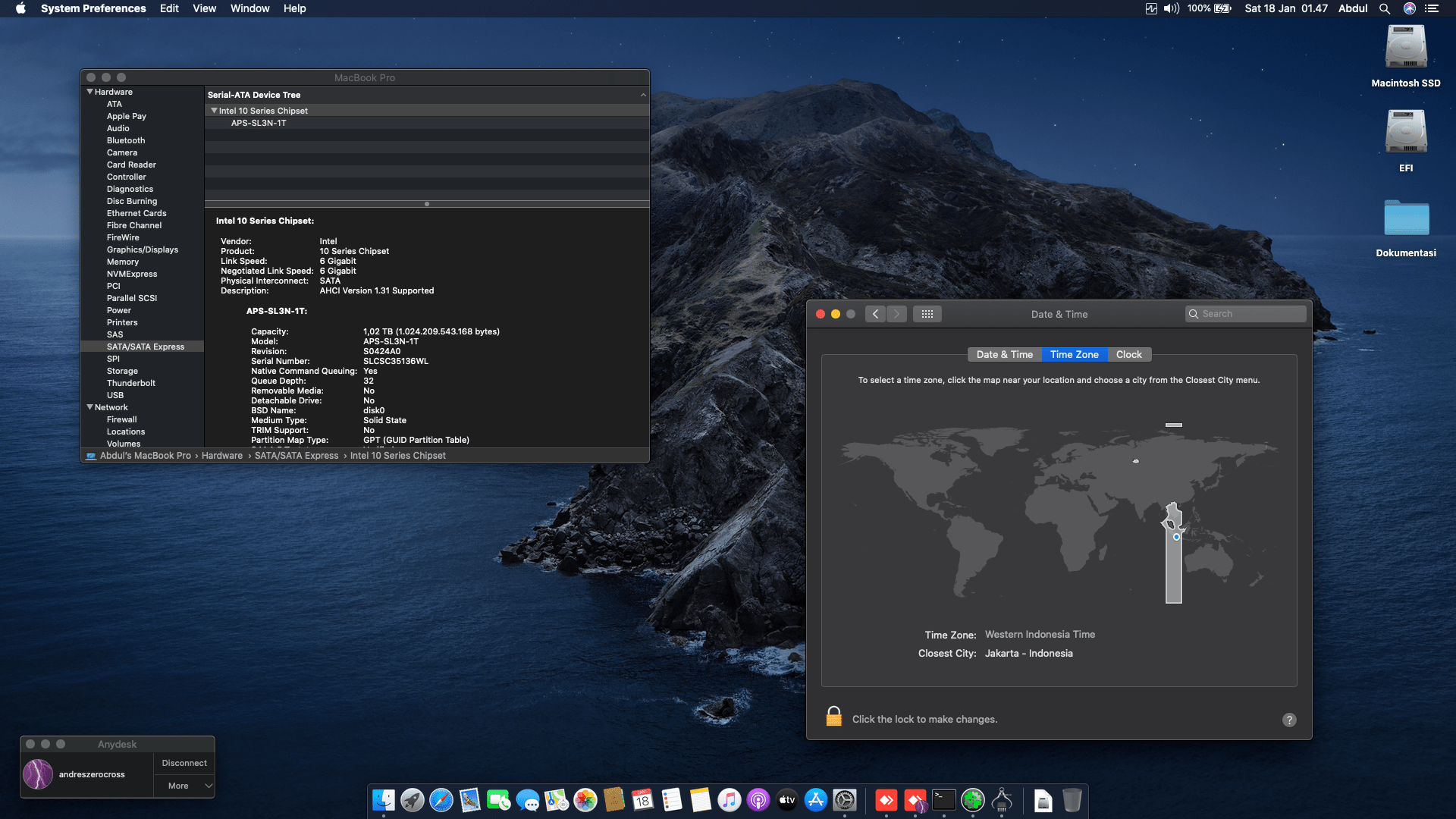Screen dimensions: 1456x819
Task: Open Calendar icon showing 18
Action: pos(643,800)
